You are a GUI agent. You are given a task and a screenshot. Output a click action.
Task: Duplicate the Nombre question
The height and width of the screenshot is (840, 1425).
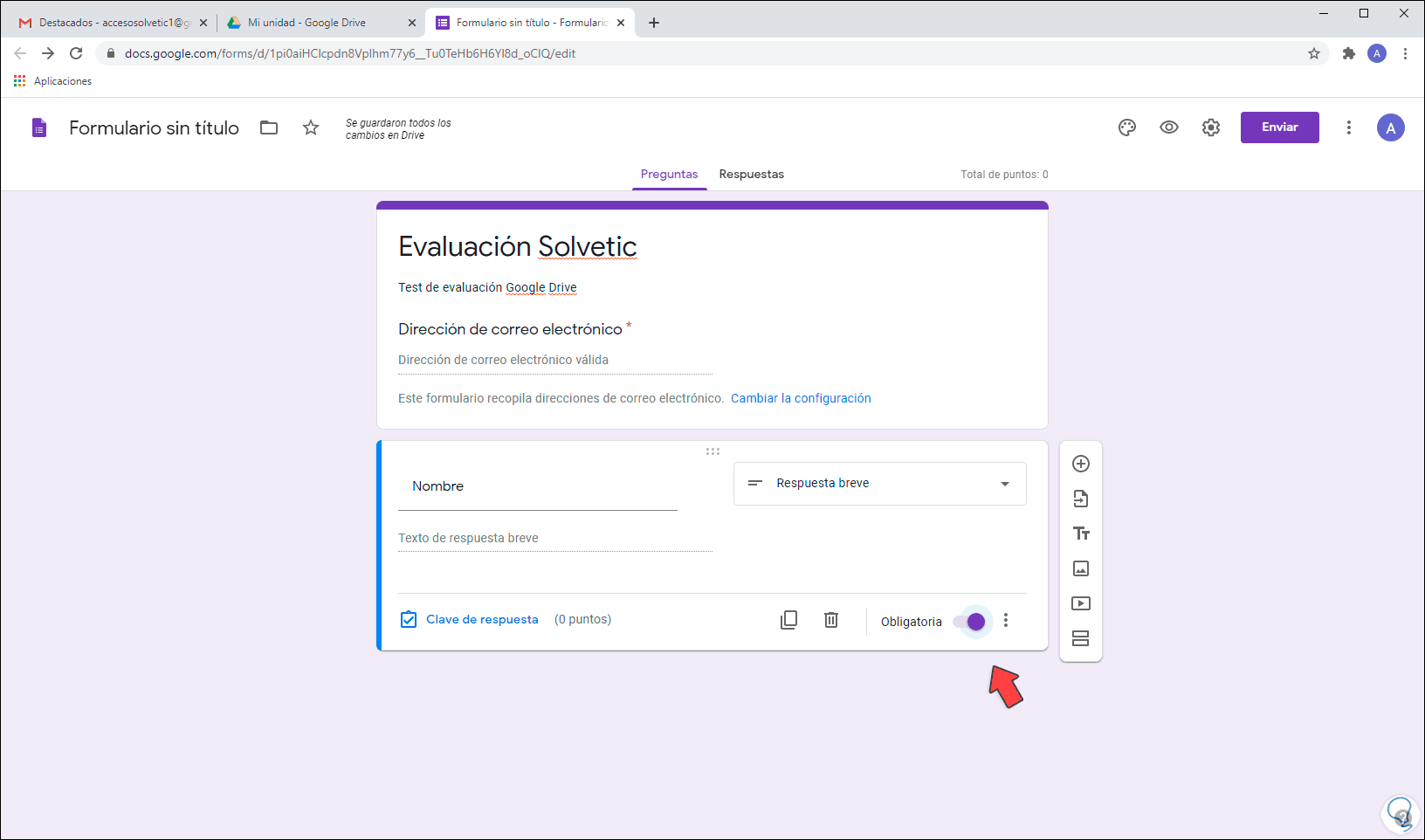coord(788,620)
